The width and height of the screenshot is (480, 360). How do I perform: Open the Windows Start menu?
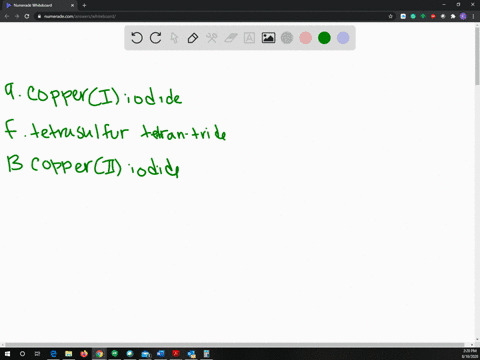7,354
